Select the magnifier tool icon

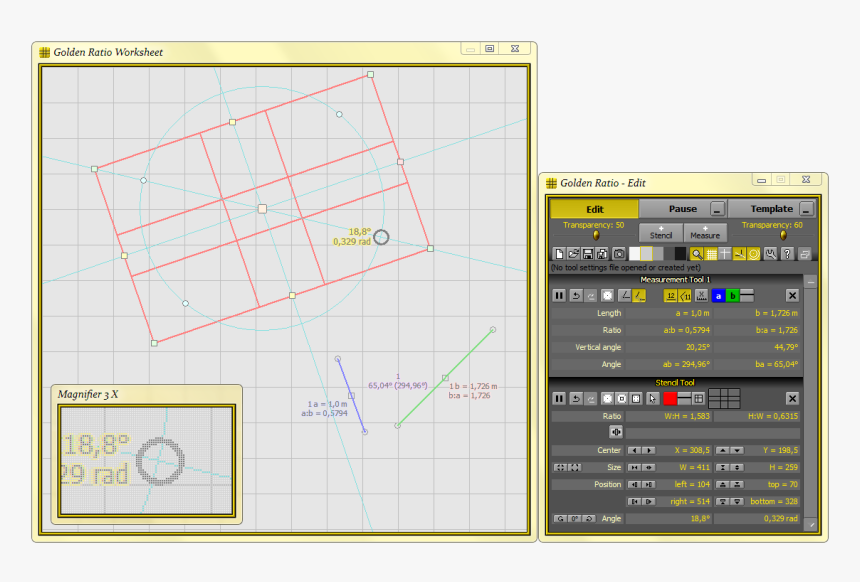(696, 253)
